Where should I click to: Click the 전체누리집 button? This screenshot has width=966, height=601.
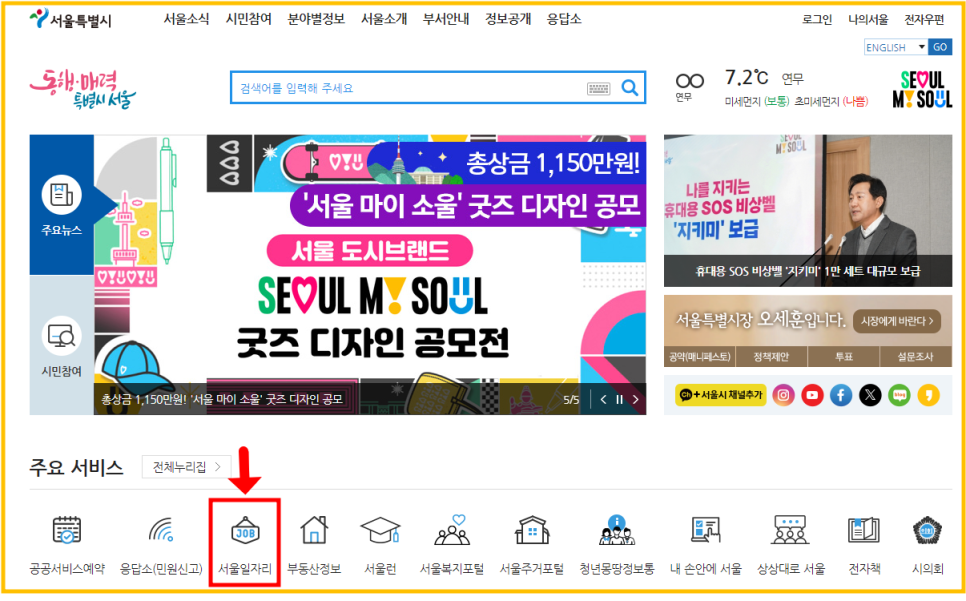point(186,467)
